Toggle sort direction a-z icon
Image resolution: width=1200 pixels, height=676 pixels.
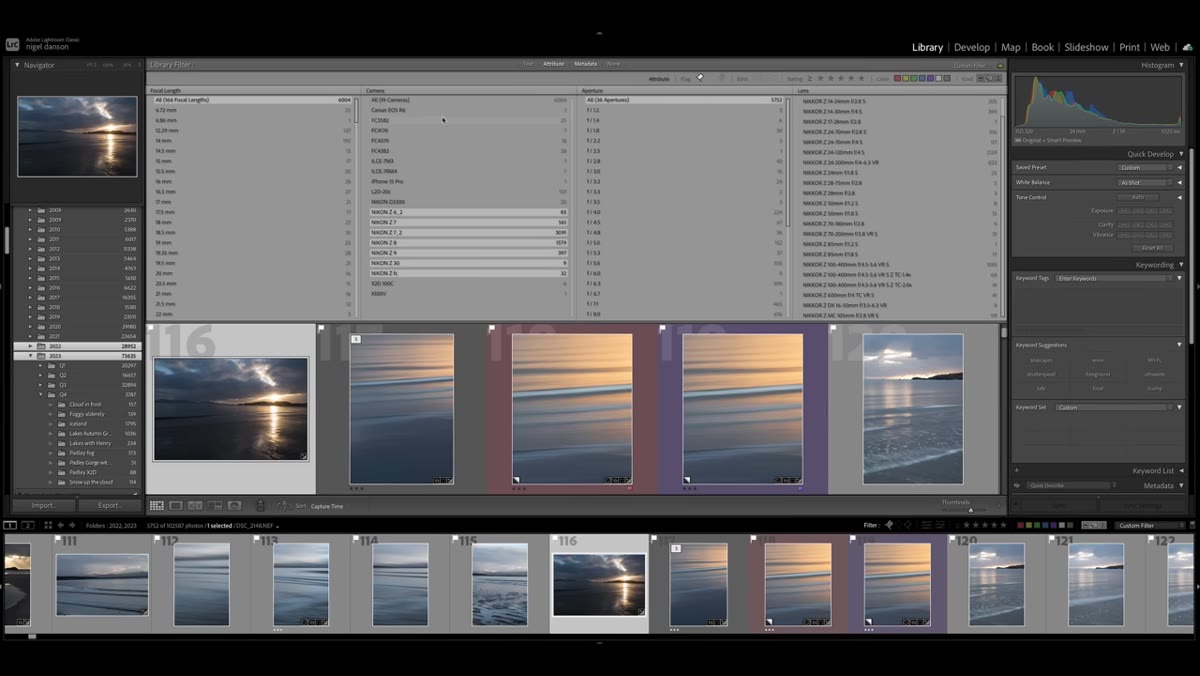pos(284,506)
